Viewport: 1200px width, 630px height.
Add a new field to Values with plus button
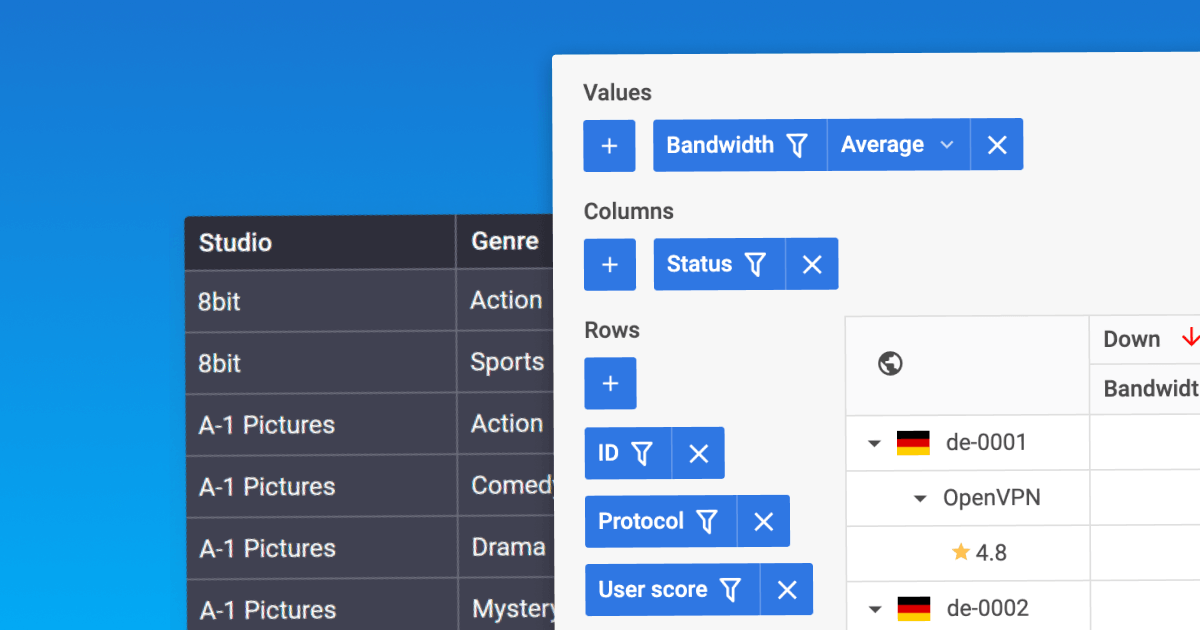609,144
